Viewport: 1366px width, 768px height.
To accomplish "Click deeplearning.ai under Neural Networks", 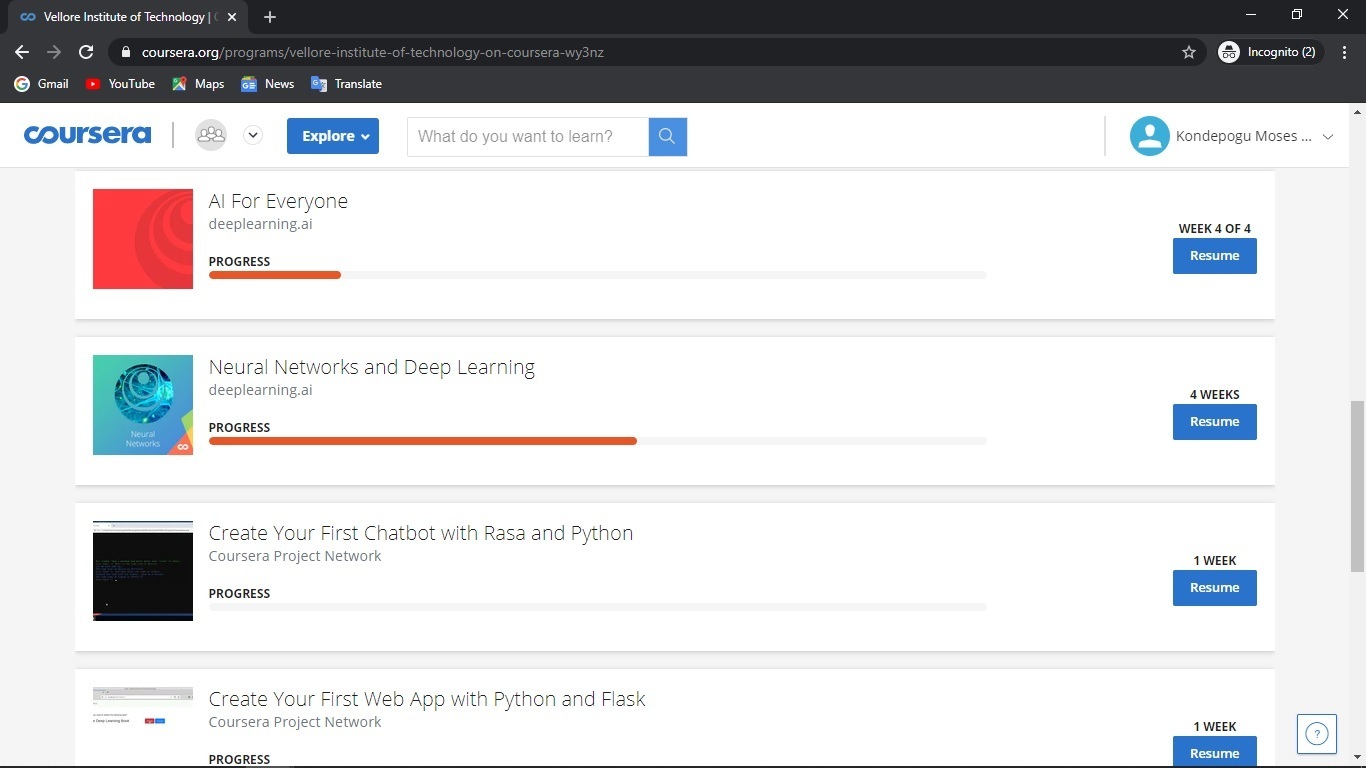I will coord(260,390).
